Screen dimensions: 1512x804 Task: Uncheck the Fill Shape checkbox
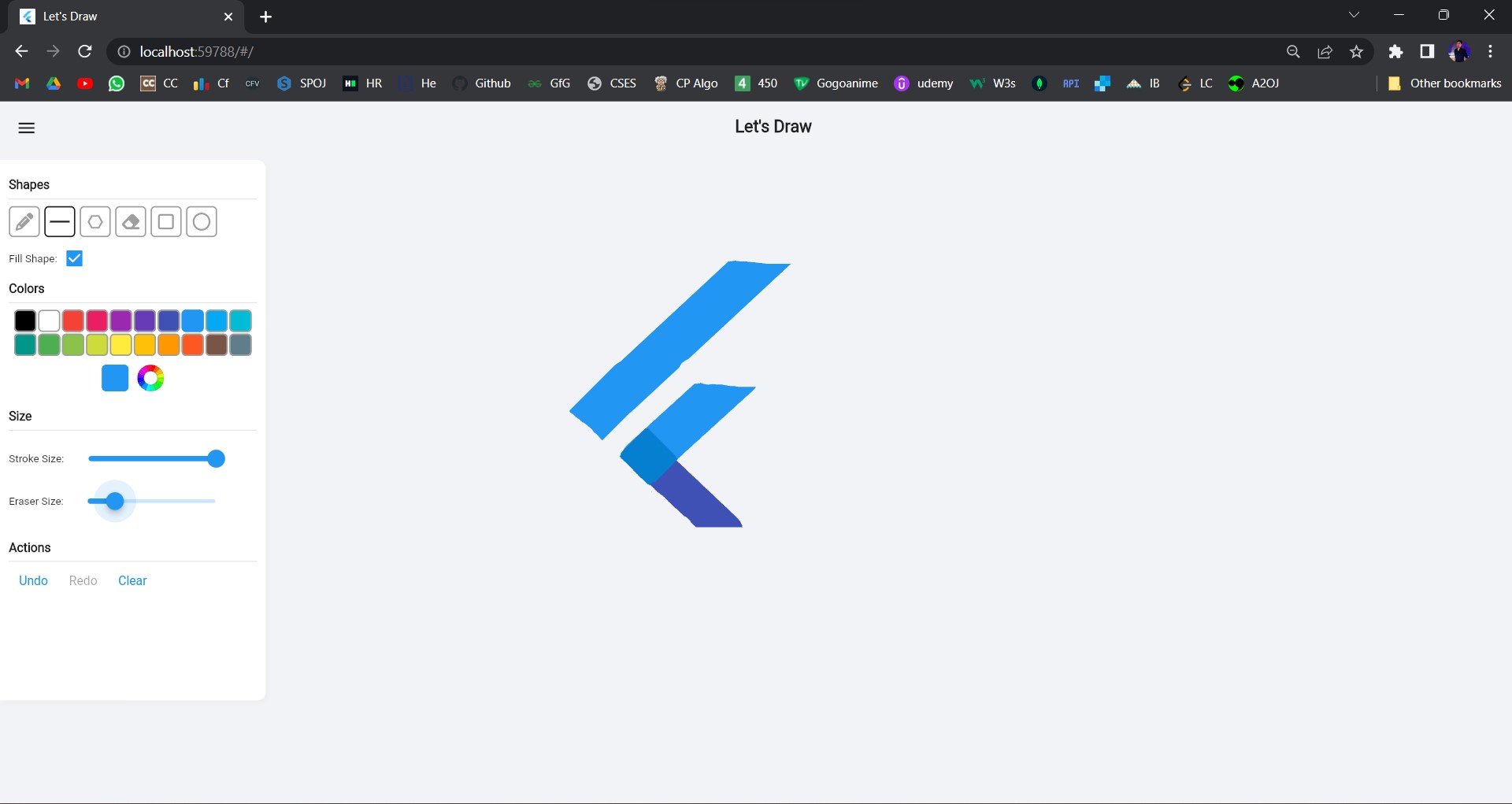click(x=75, y=258)
